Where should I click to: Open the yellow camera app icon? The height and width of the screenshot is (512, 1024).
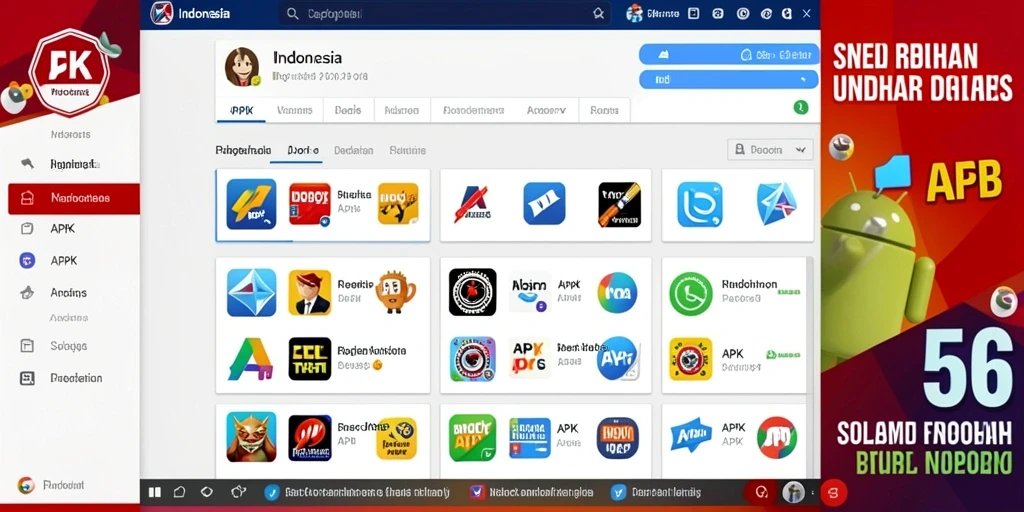pyautogui.click(x=690, y=359)
